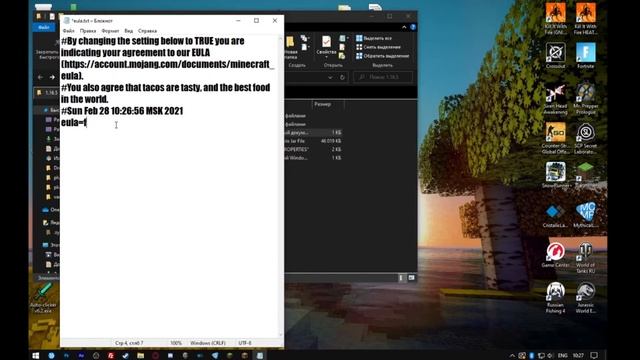
Task: Open Kill It With Fire HEAT shortcut
Action: (586, 19)
